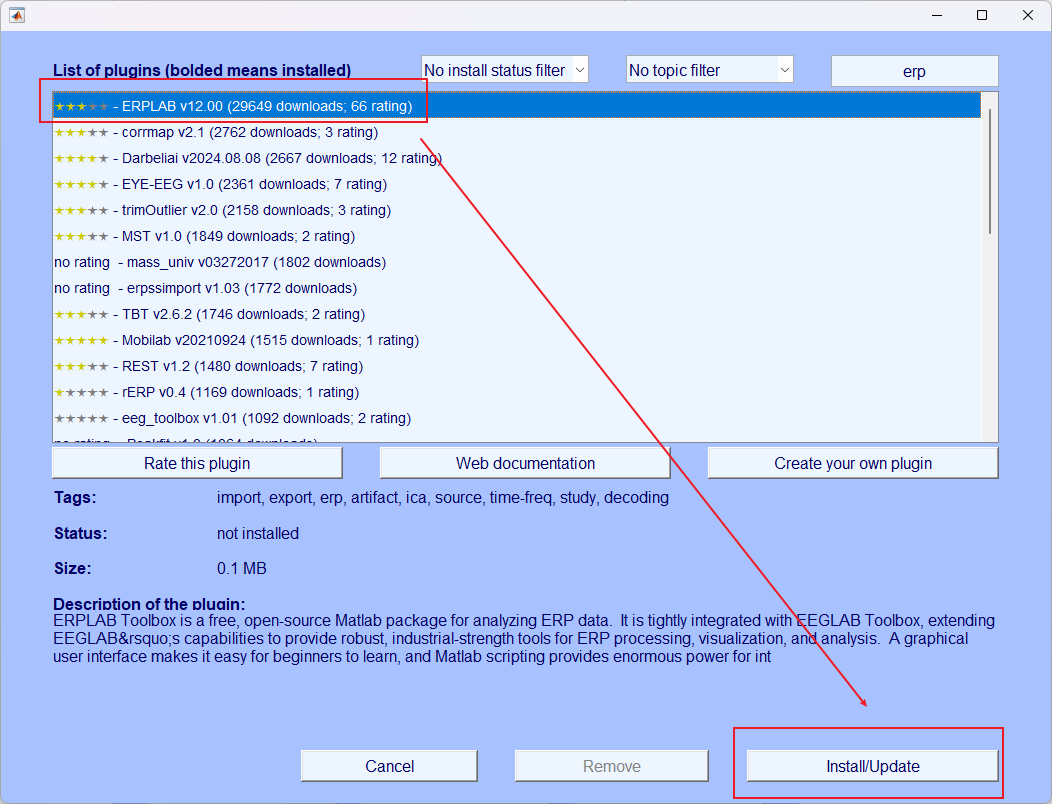Screen dimensions: 1052x804
Task: Select the trimOutlier v2.0 plugin row
Action: (517, 210)
